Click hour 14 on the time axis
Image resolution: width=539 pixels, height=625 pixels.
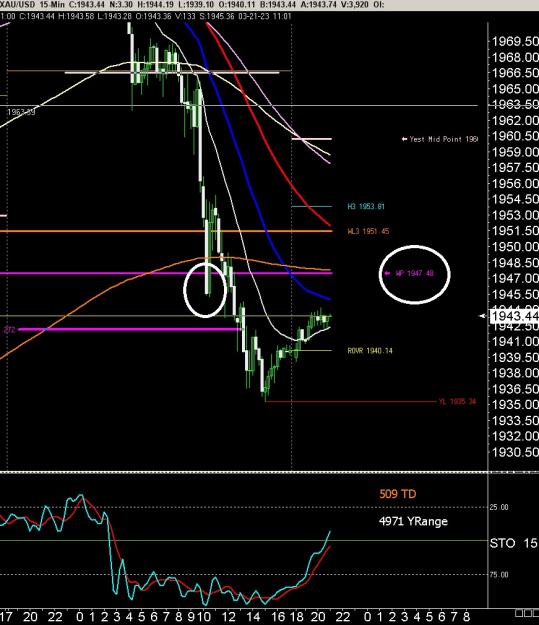point(254,617)
